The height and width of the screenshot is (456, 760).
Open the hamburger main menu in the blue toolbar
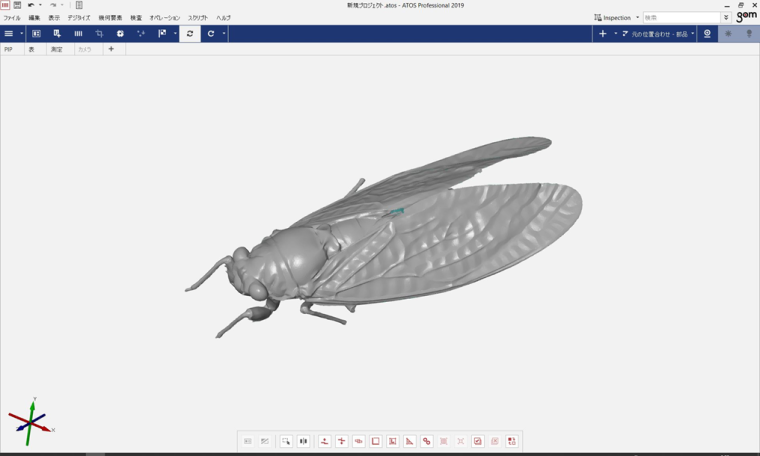9,34
